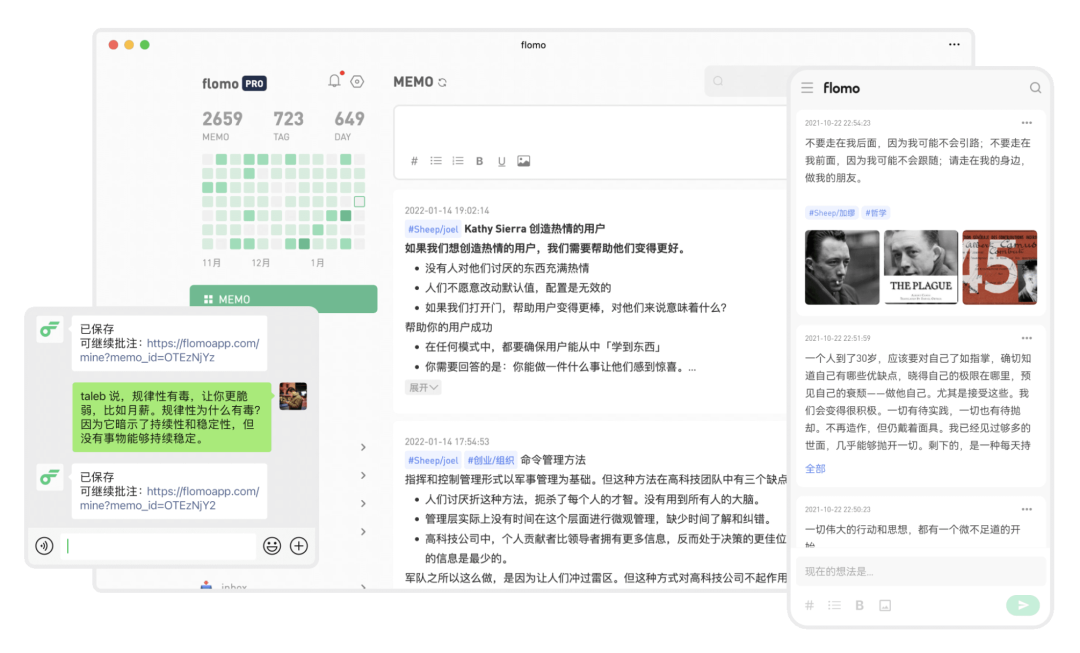The width and height of the screenshot is (1080, 653).
Task: Tap the #哲学 tag in mobile memo
Action: [876, 213]
